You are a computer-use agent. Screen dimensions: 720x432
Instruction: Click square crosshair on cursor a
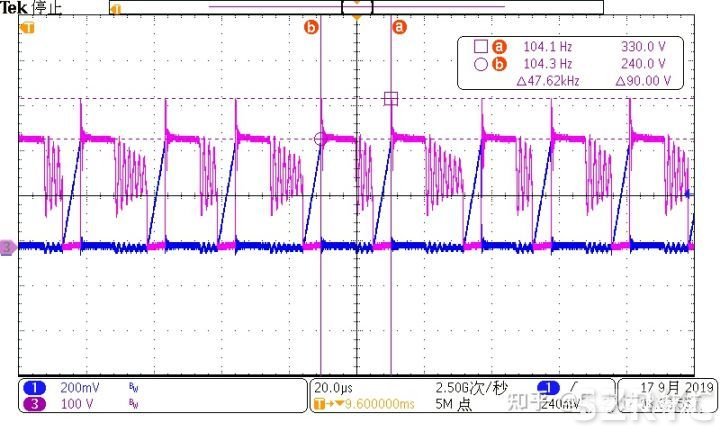[x=391, y=98]
